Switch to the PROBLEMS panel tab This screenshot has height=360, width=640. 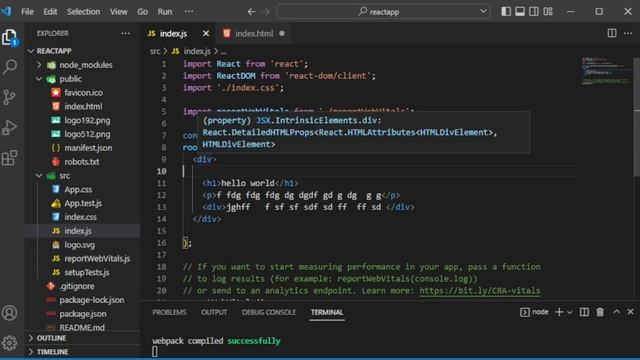169,312
